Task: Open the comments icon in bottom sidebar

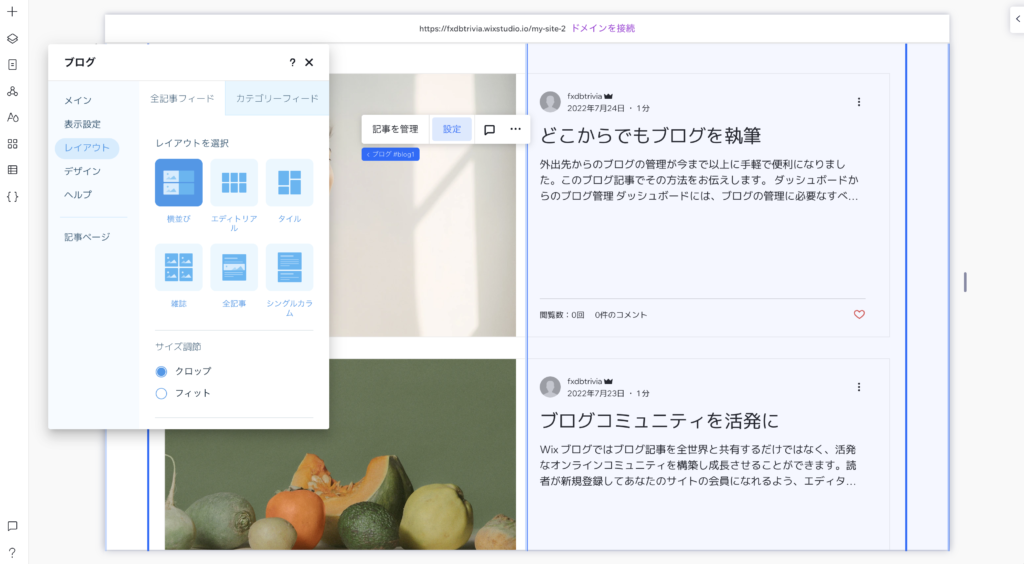Action: point(12,526)
